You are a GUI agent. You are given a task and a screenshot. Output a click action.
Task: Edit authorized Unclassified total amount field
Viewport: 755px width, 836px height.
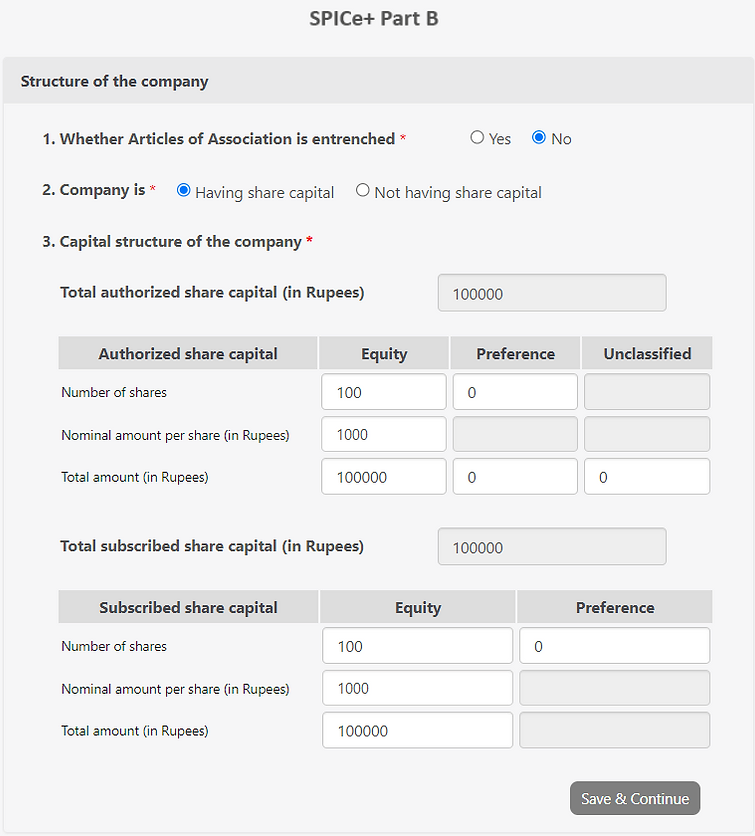647,477
